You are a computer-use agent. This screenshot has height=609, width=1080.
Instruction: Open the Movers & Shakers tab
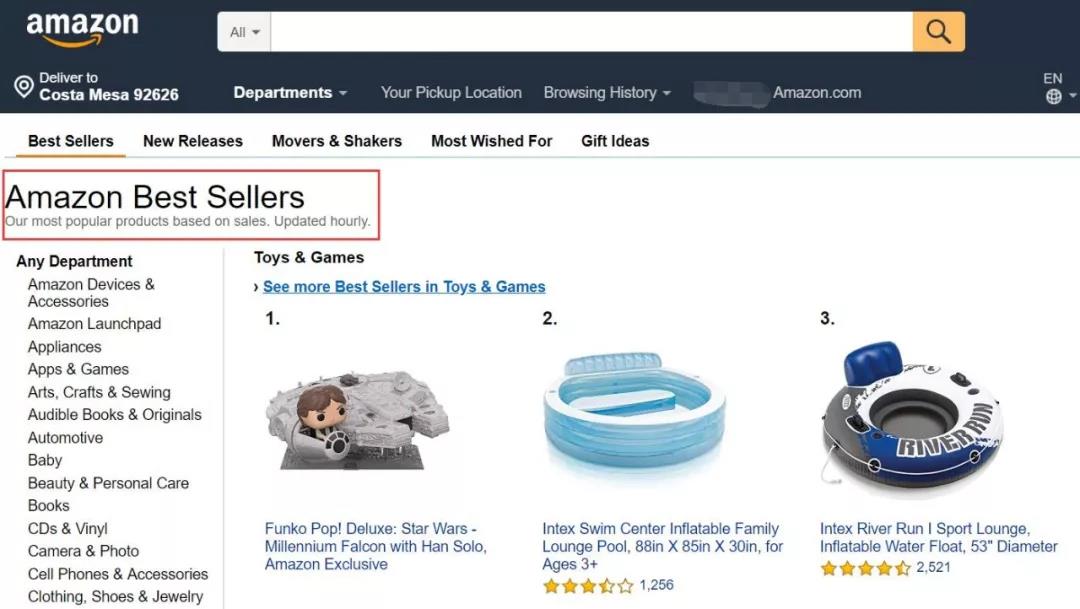(x=336, y=141)
